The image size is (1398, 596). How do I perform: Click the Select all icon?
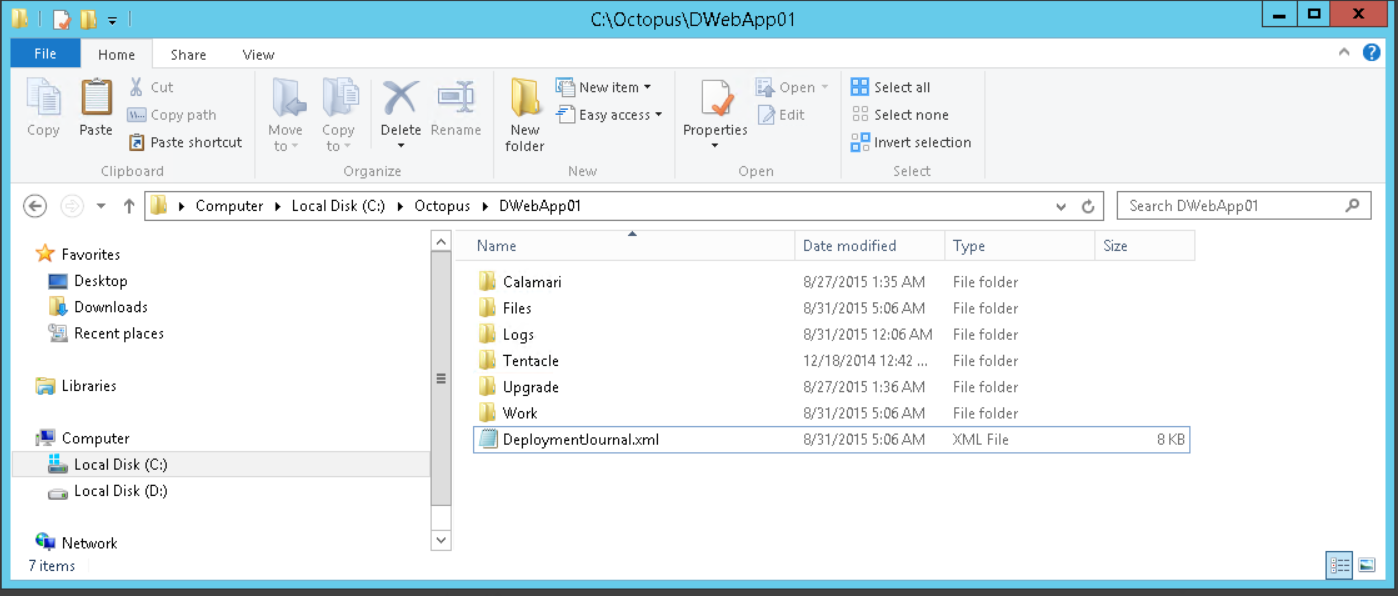[x=860, y=87]
